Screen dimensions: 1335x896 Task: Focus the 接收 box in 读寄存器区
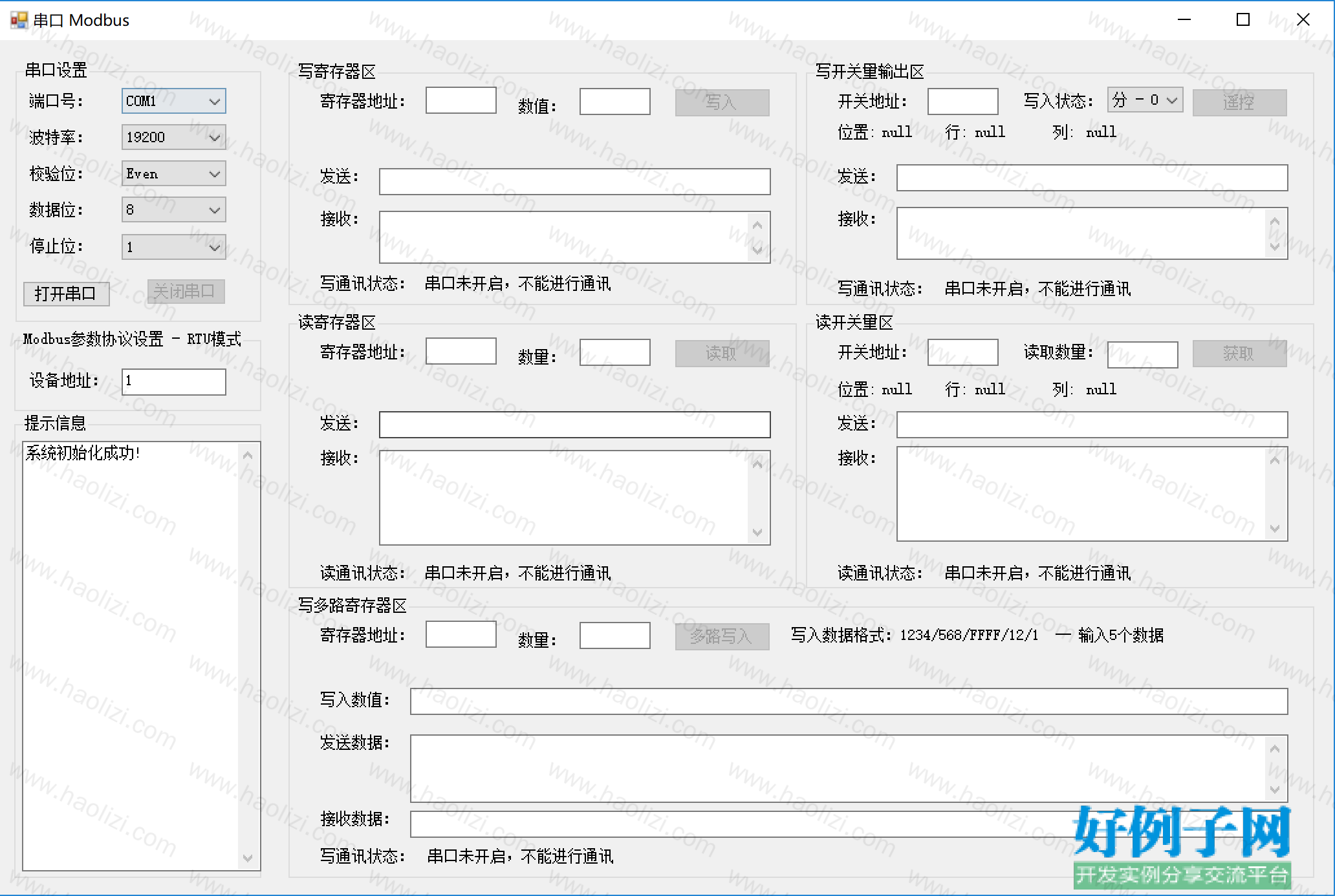tap(574, 498)
